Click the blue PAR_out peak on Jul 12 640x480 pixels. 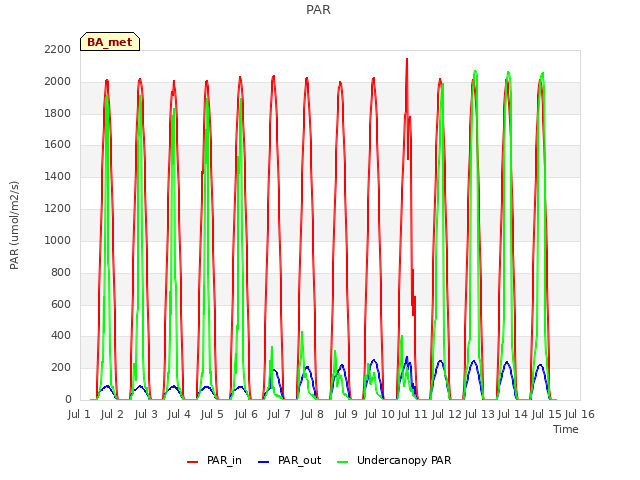pos(440,361)
